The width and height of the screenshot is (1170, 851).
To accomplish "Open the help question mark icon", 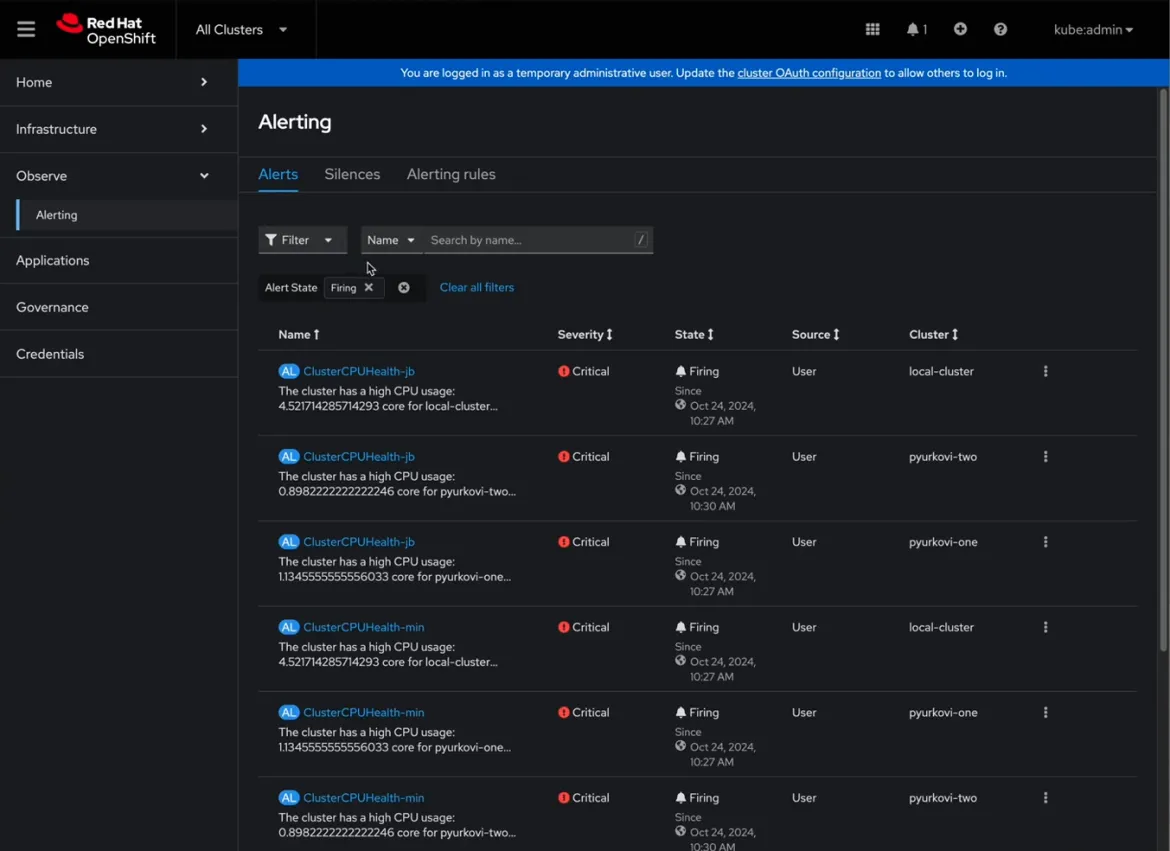I will tap(1000, 29).
